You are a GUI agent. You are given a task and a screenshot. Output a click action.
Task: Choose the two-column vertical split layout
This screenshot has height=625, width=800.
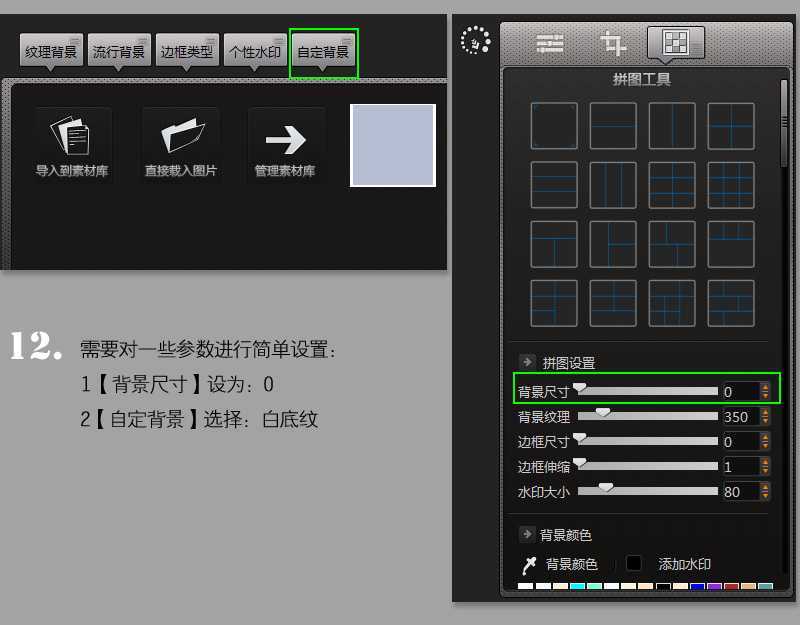pyautogui.click(x=672, y=126)
